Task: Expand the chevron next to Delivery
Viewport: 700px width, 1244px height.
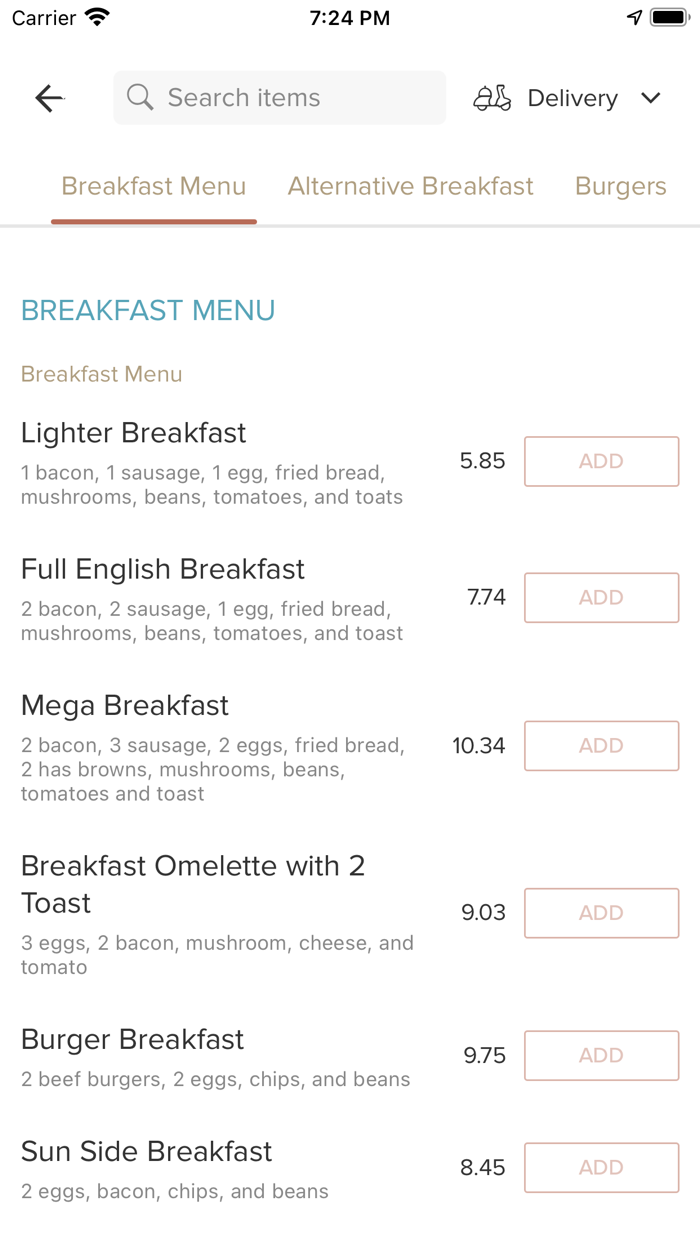Action: point(650,98)
